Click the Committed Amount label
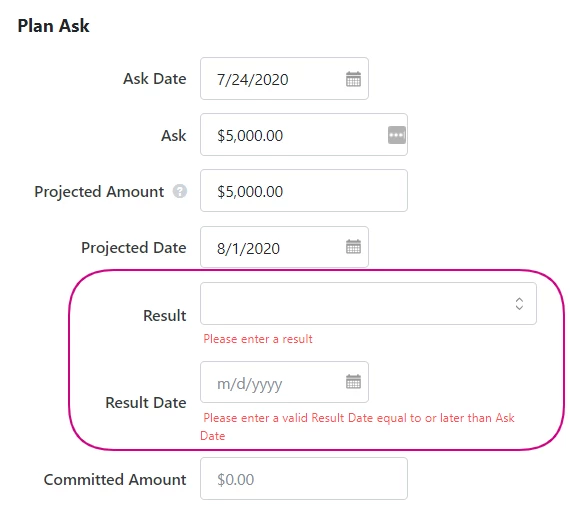The width and height of the screenshot is (572, 519). [115, 480]
